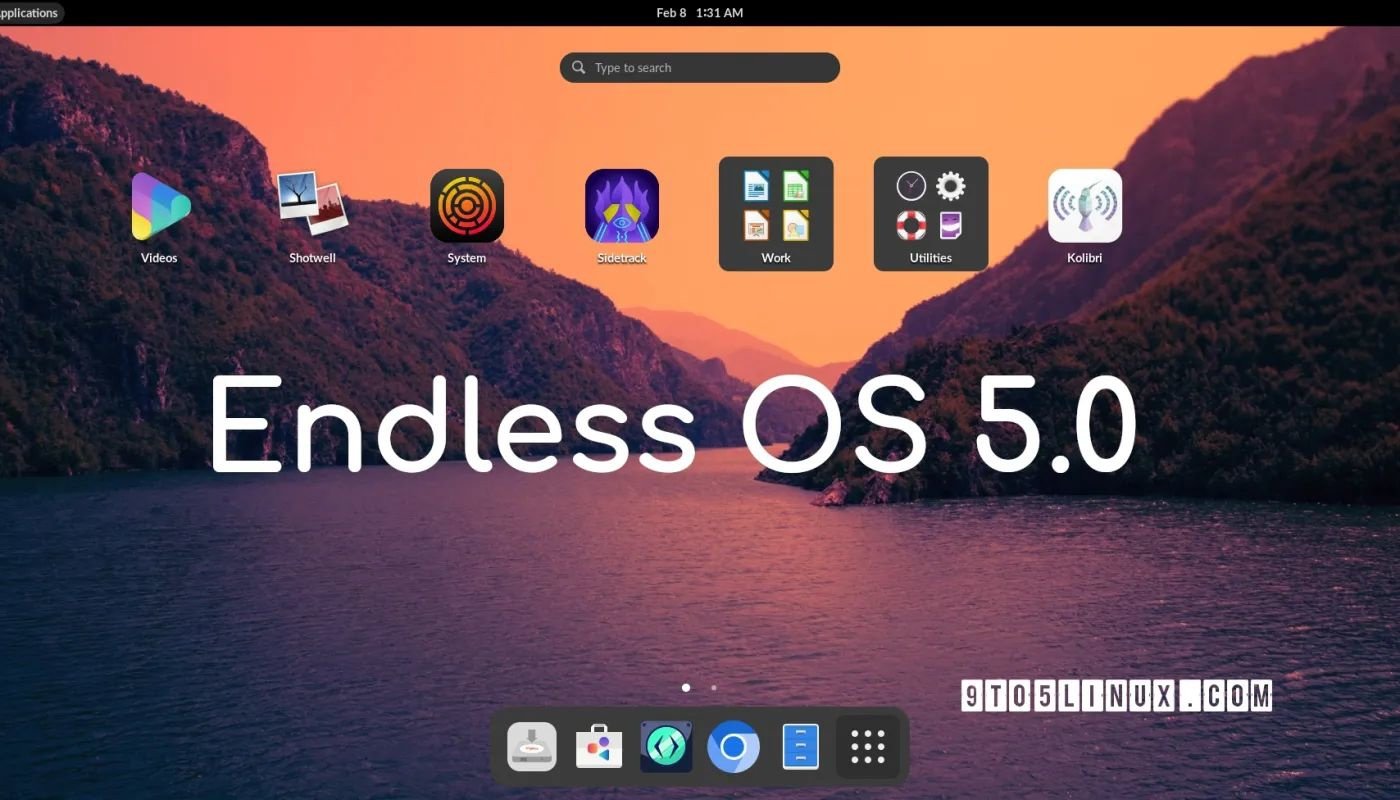Show all applications grid button
This screenshot has width=1400, height=800.
pos(868,746)
